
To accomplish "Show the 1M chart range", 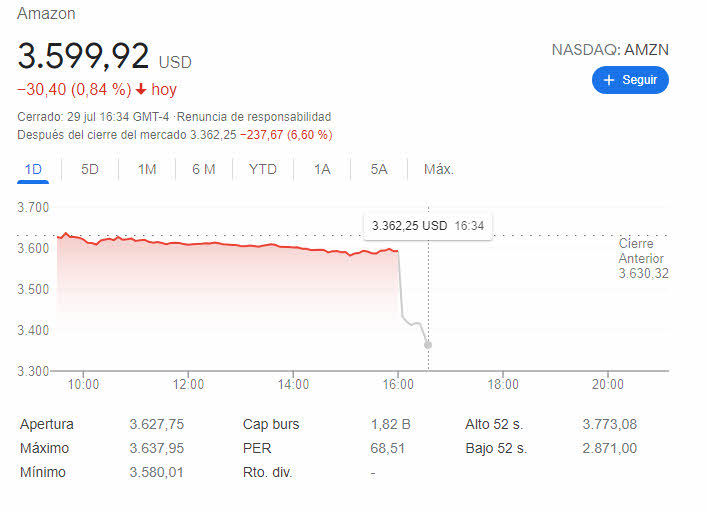I will click(x=147, y=169).
